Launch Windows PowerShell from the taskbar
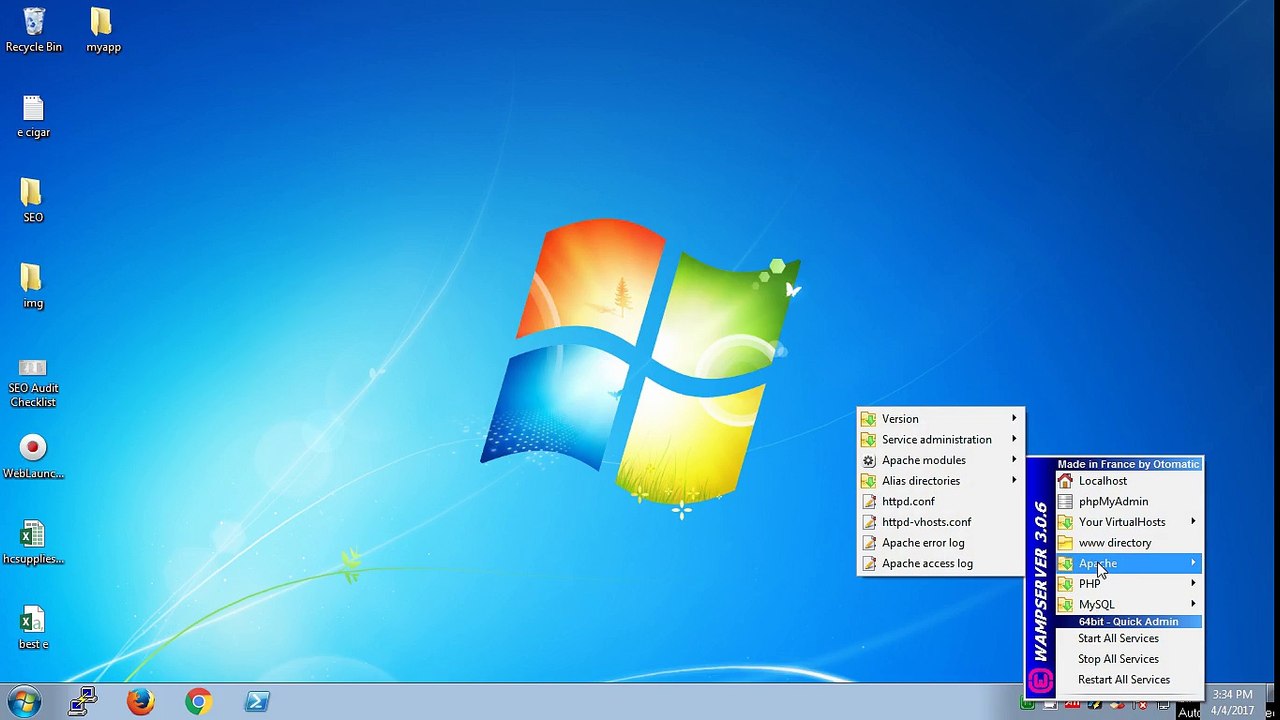 coord(257,702)
